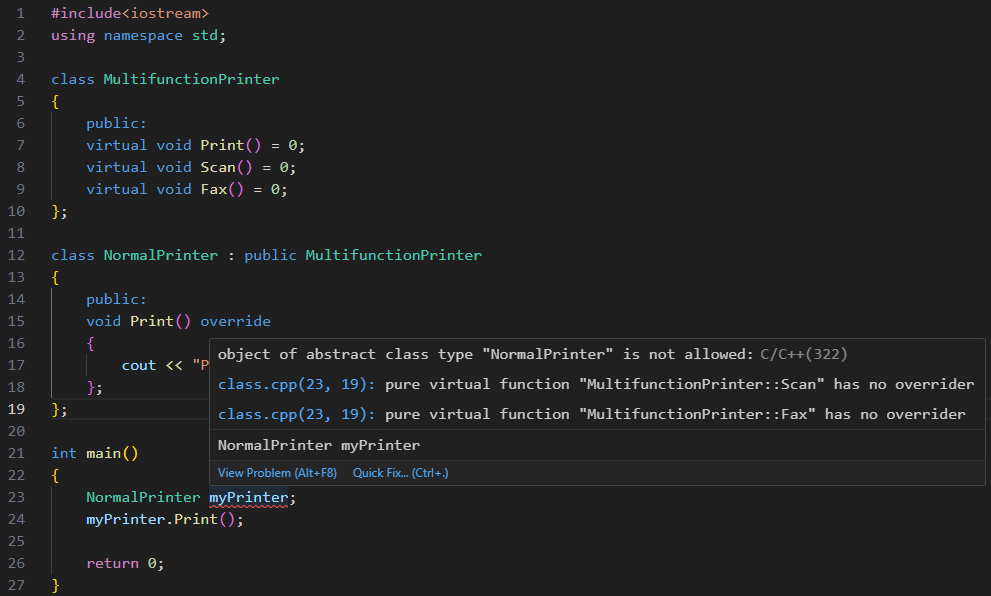
Task: Click Print() definition name on line 15
Action: [x=160, y=321]
